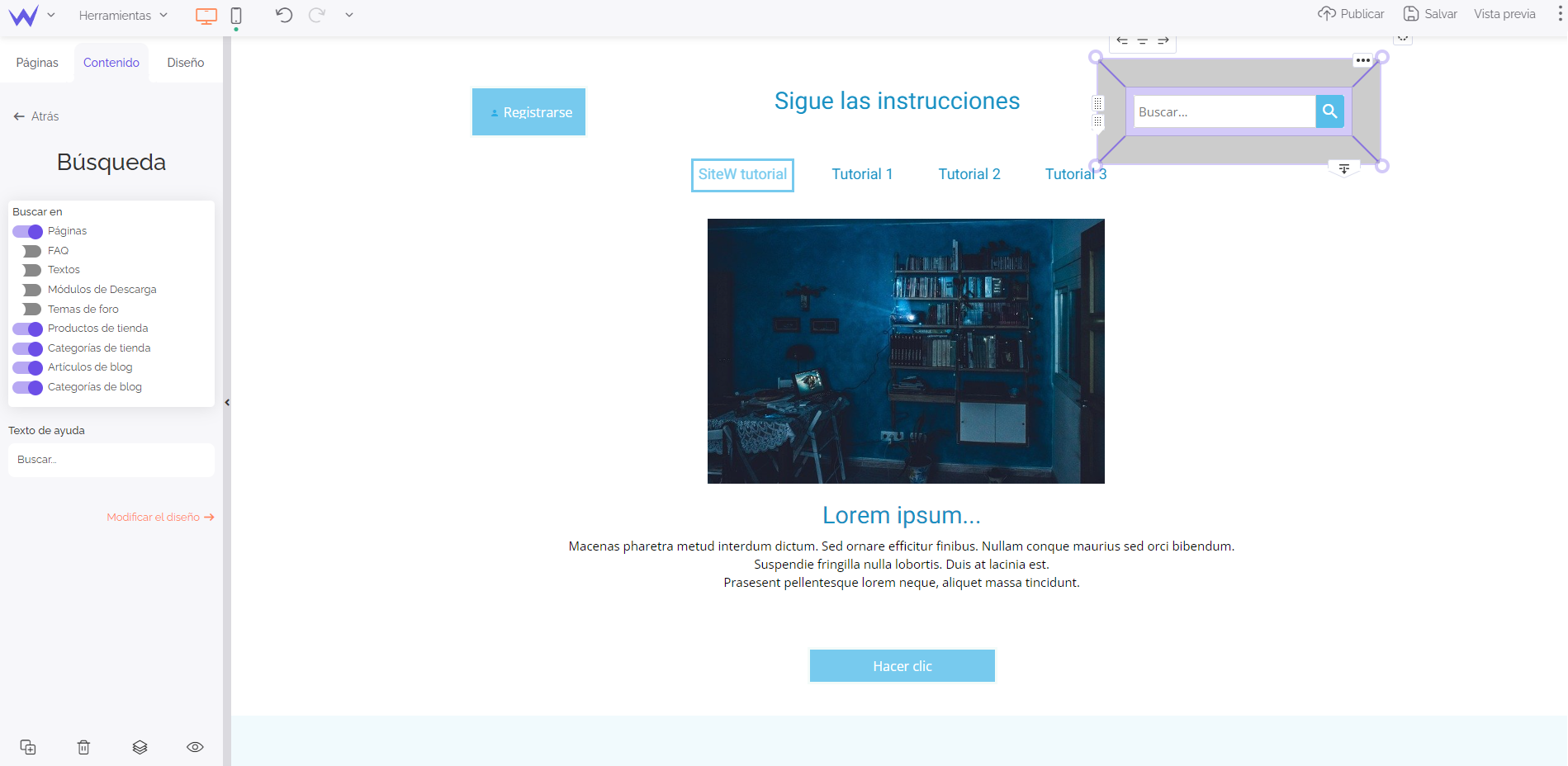Open the search block three-dots menu

pos(1363,60)
